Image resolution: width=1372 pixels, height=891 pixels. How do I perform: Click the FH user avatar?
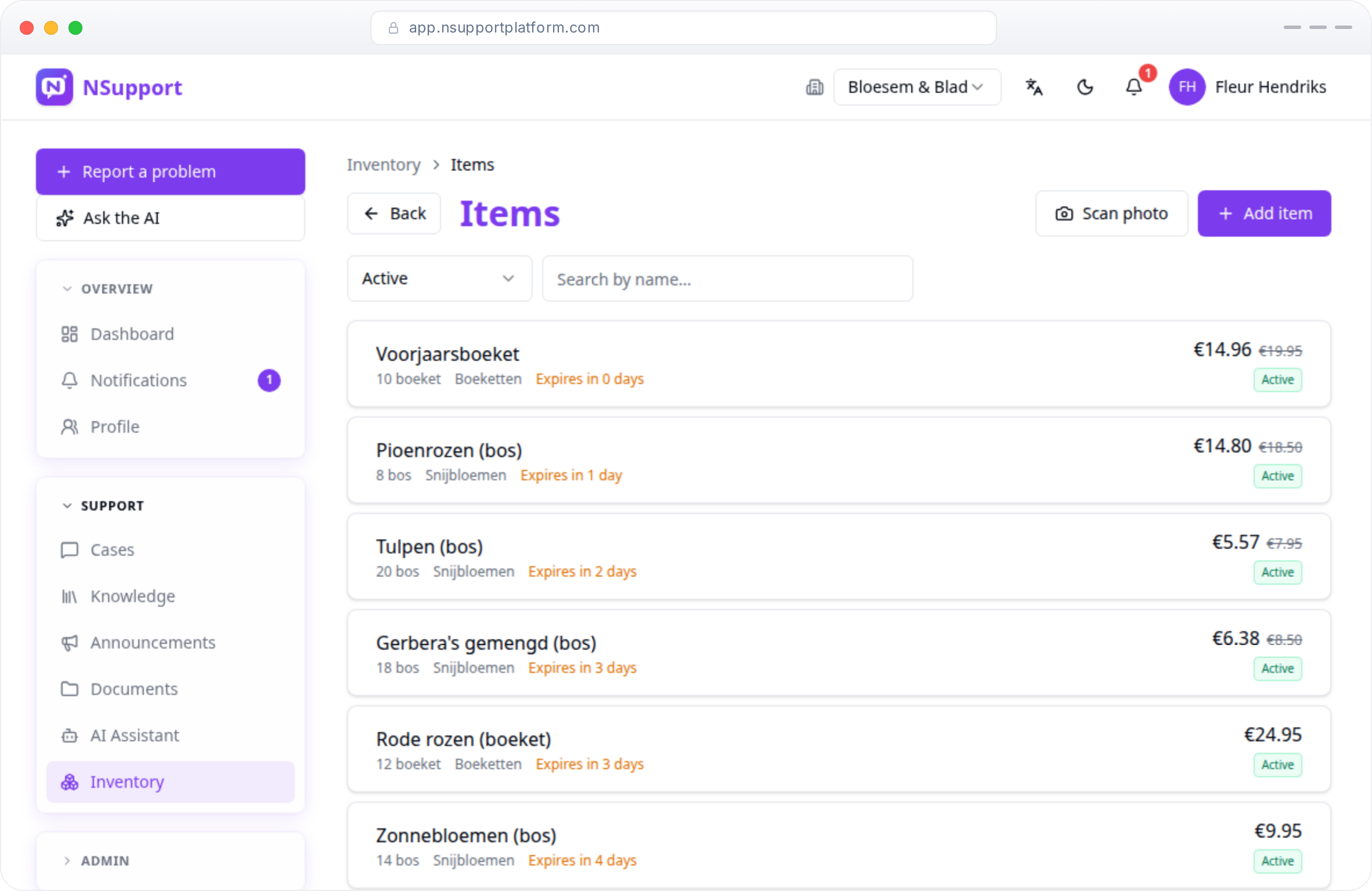point(1187,87)
